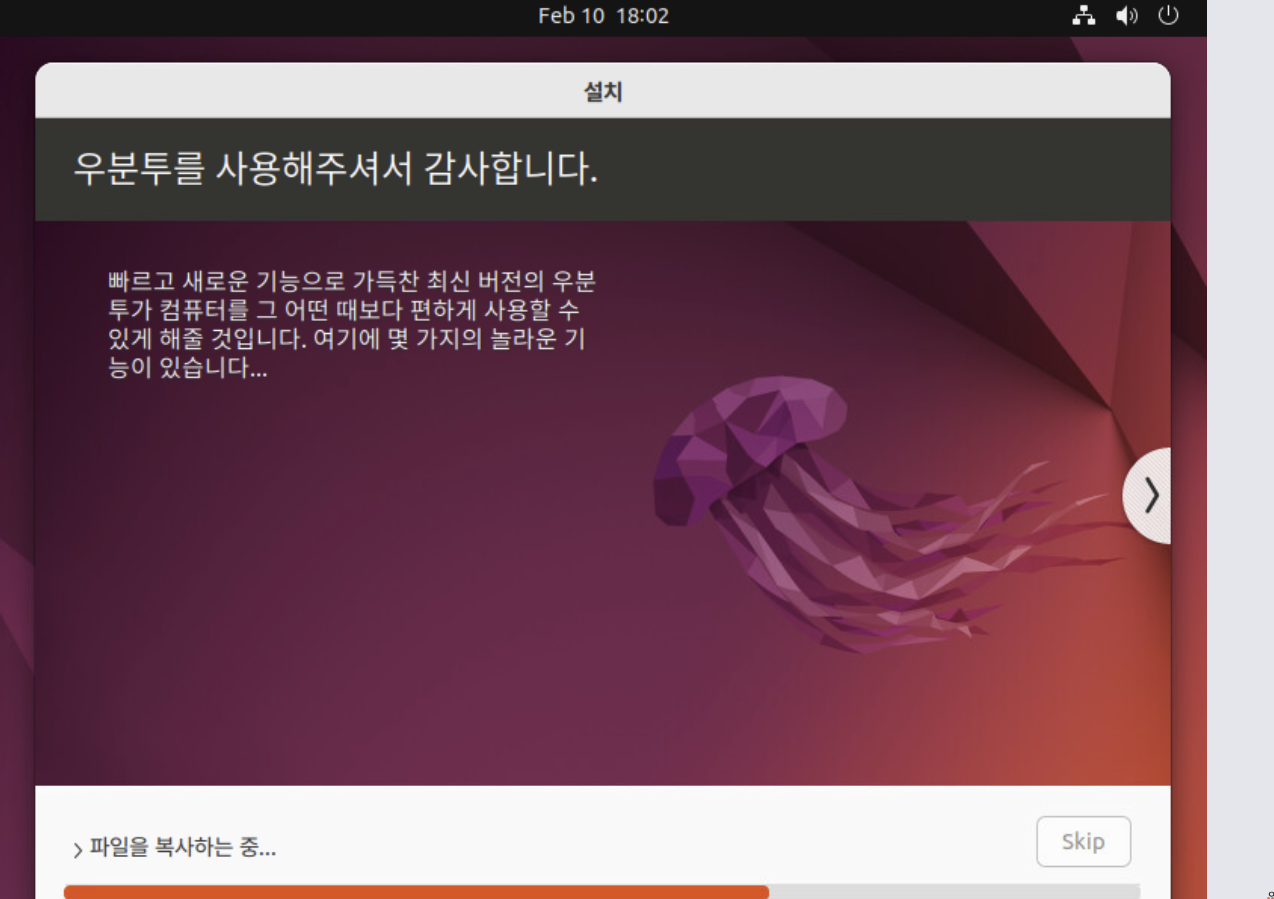Viewport: 1274px width, 899px height.
Task: Open the power icon in top bar
Action: [x=1168, y=16]
